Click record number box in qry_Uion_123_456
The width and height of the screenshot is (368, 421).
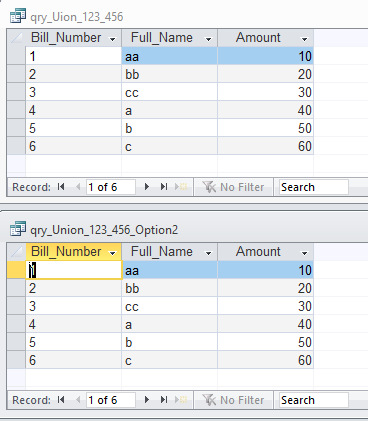click(x=111, y=187)
